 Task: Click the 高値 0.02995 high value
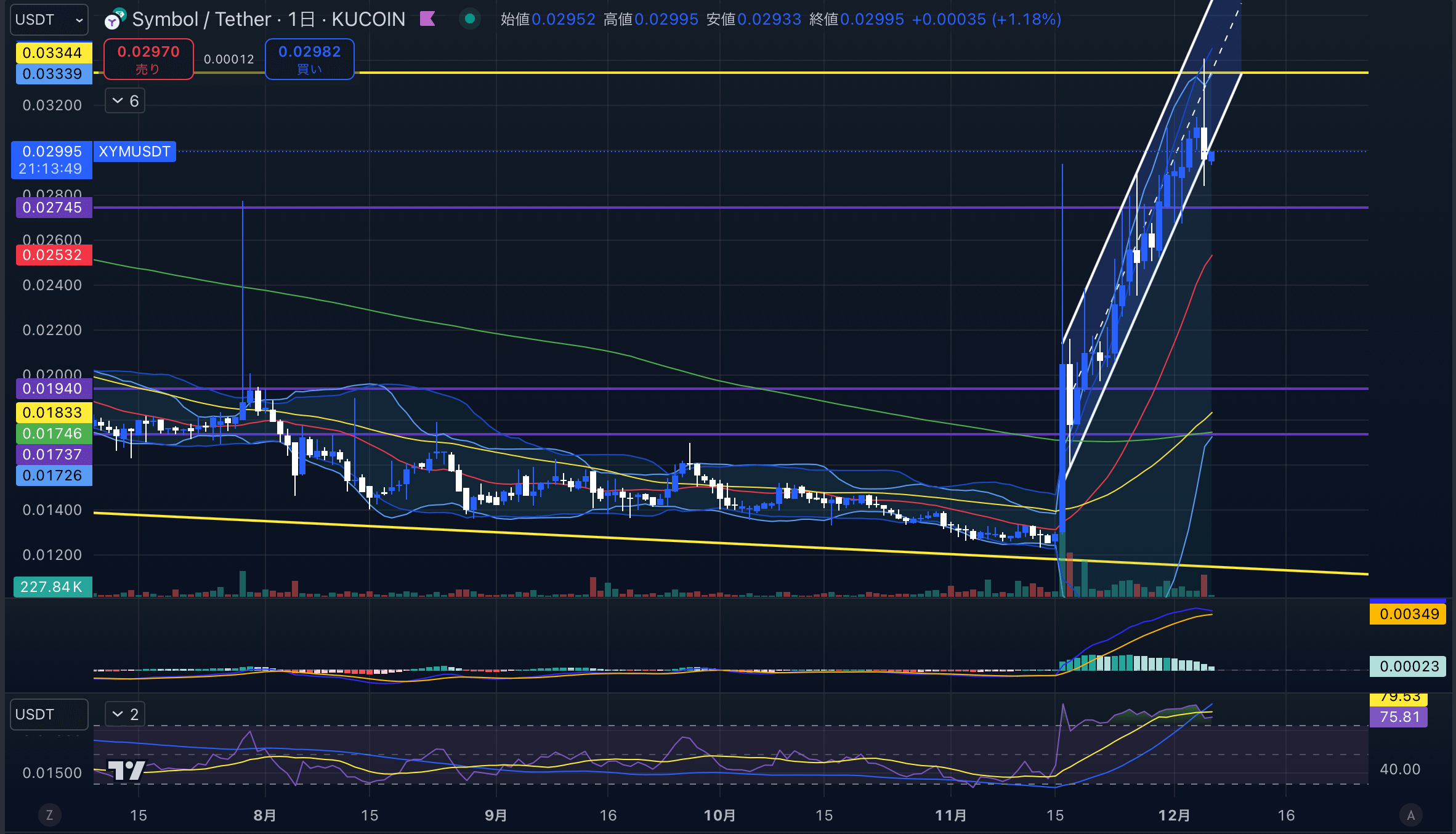[651, 19]
